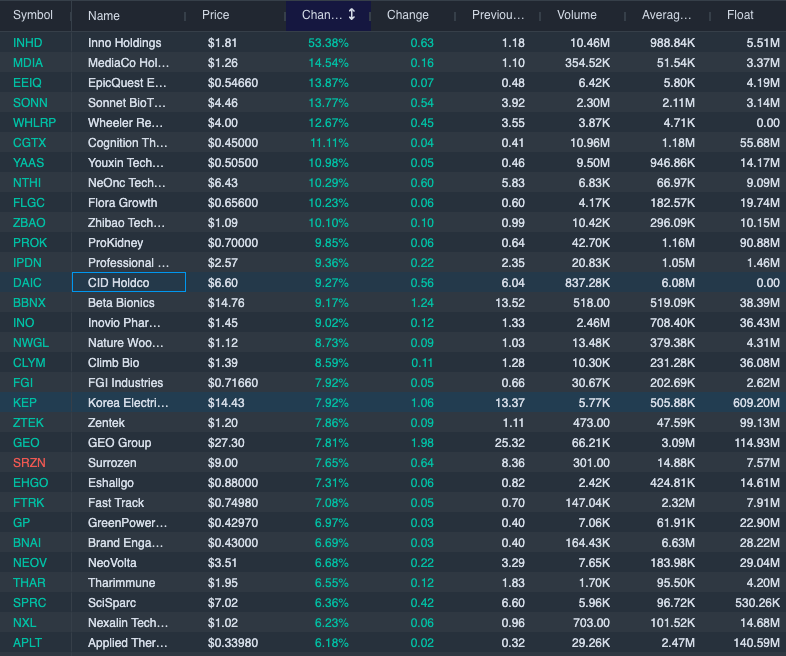Click the Surrozen name cell
The width and height of the screenshot is (786, 656).
pos(112,463)
